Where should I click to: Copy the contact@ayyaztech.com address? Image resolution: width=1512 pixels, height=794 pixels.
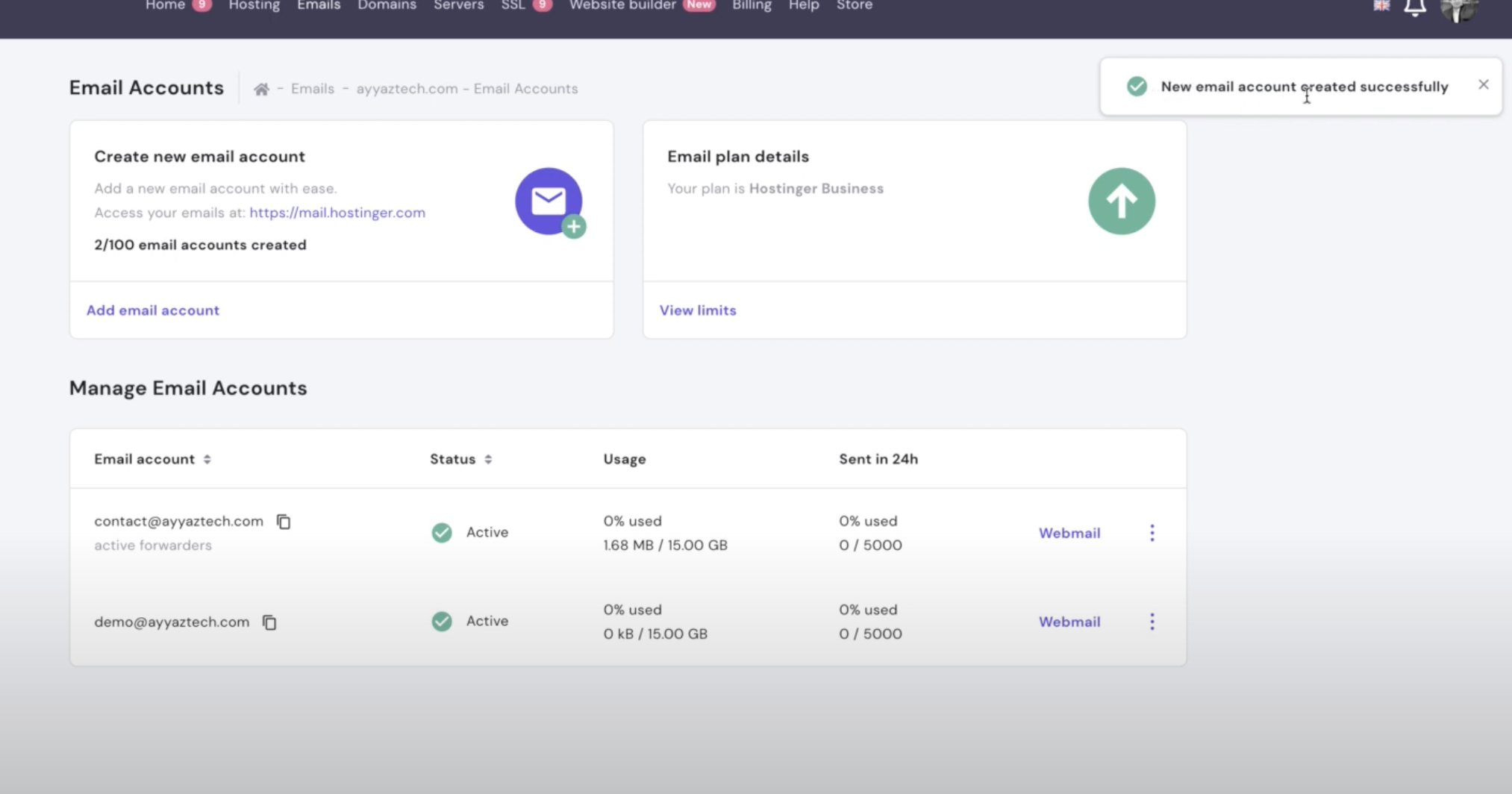tap(284, 522)
